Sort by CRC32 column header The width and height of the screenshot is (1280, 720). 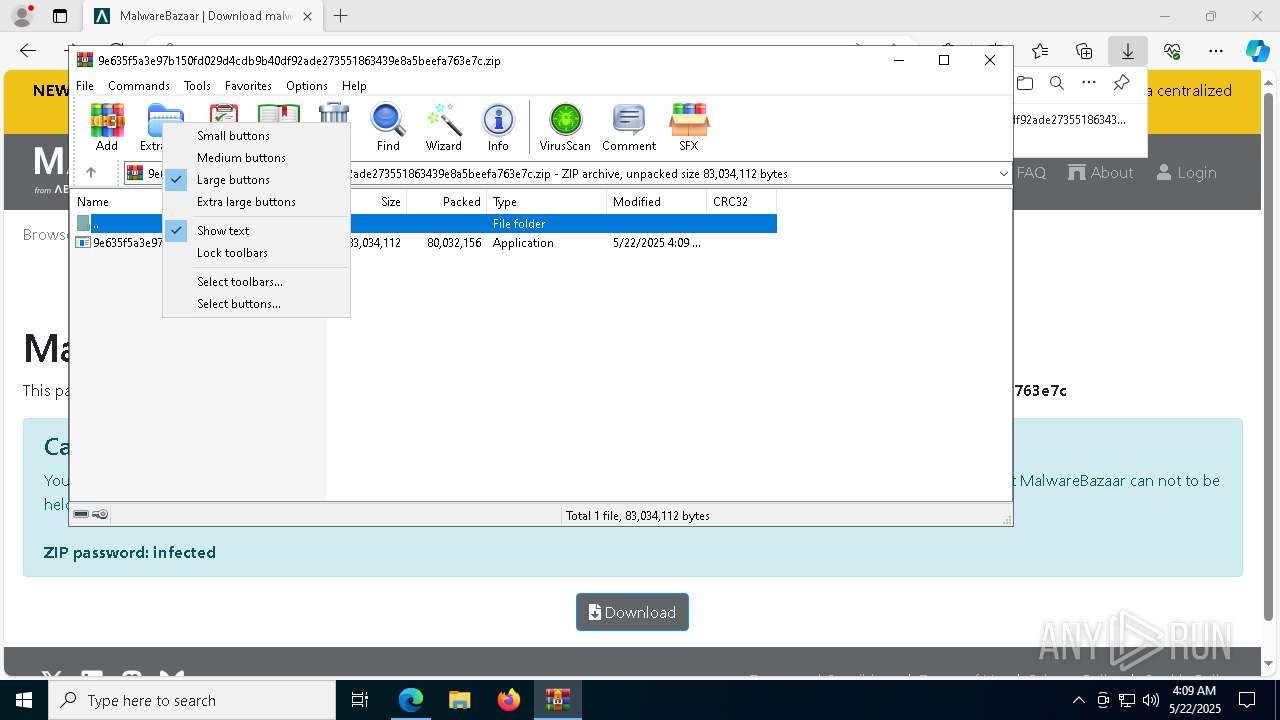click(741, 201)
